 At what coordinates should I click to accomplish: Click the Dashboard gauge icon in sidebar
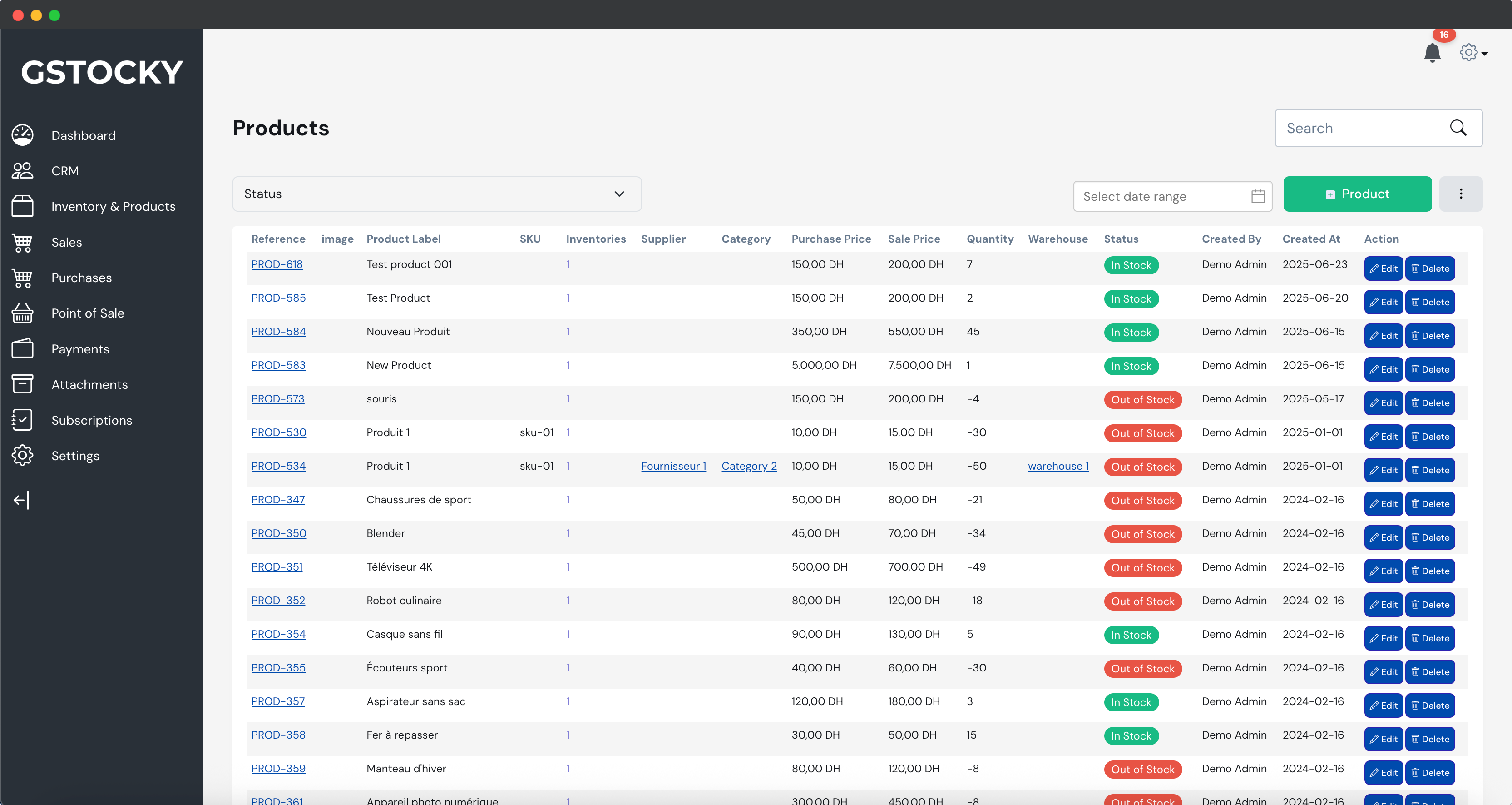tap(22, 135)
